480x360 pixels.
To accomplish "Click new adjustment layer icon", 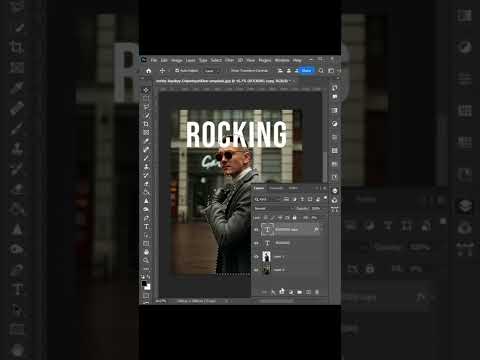I will 291,292.
